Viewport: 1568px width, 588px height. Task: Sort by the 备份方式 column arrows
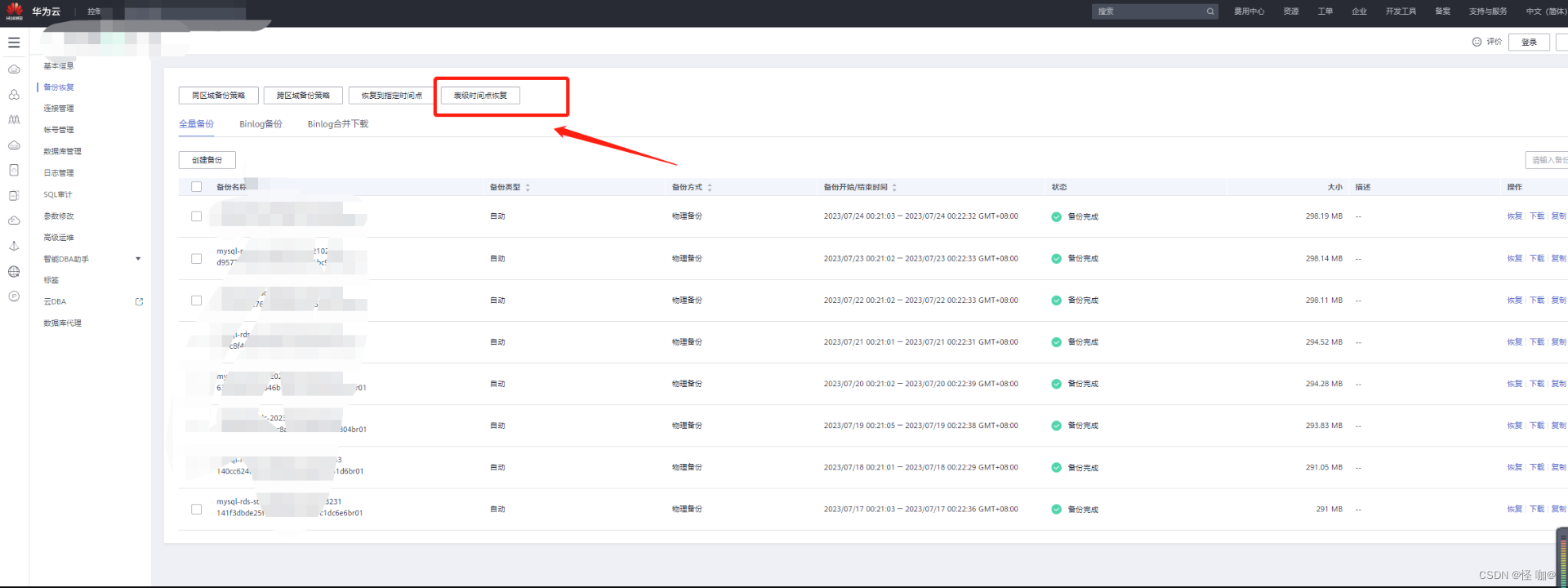(710, 187)
